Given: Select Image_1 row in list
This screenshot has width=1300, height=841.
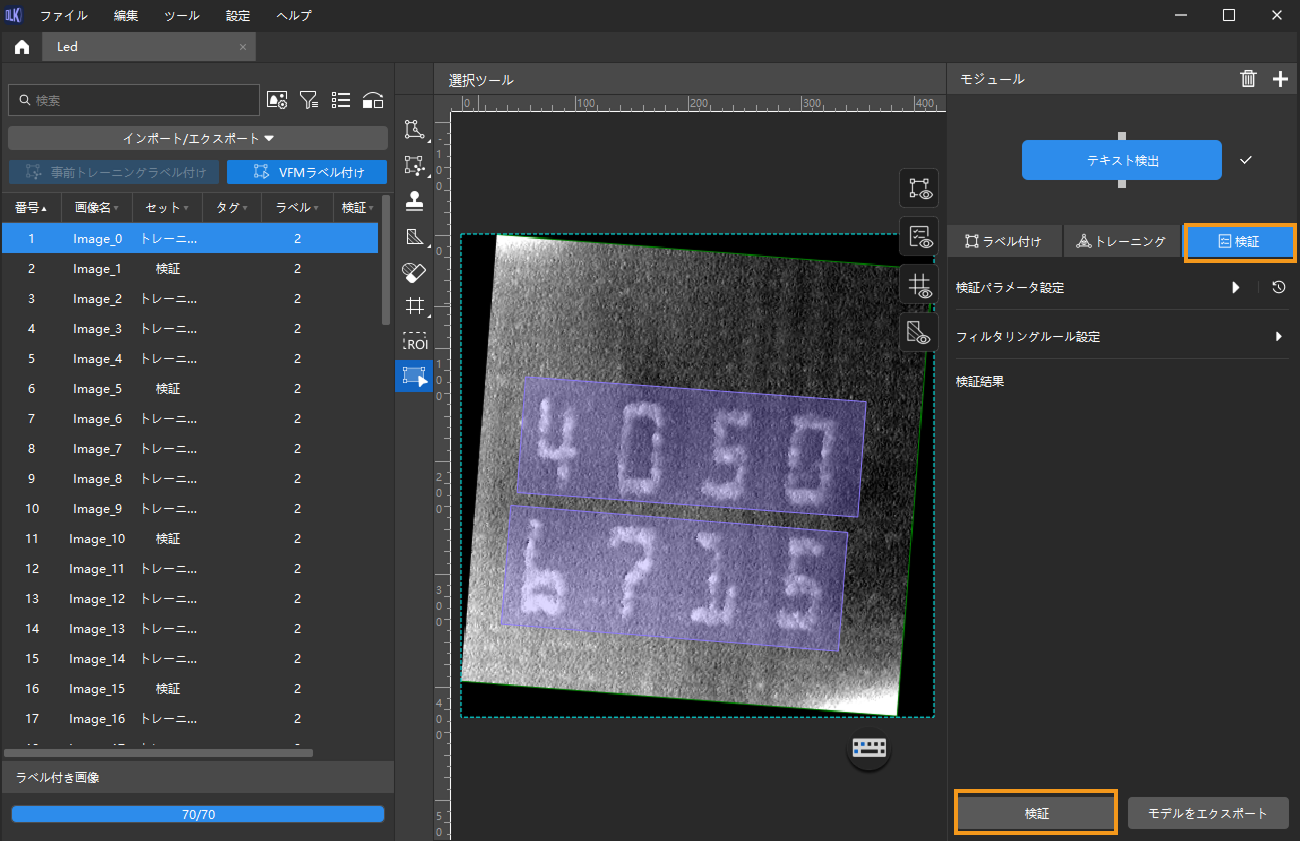Looking at the screenshot, I should pyautogui.click(x=190, y=269).
